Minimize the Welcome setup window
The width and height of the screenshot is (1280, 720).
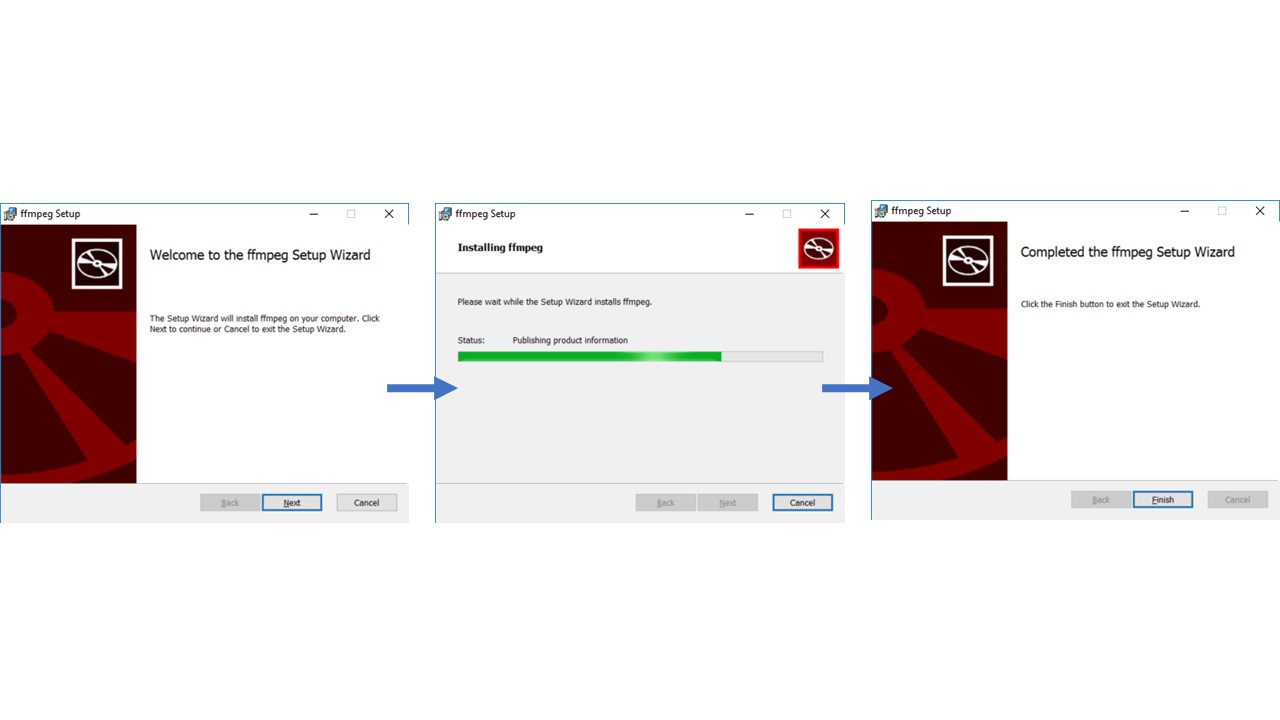(x=314, y=214)
